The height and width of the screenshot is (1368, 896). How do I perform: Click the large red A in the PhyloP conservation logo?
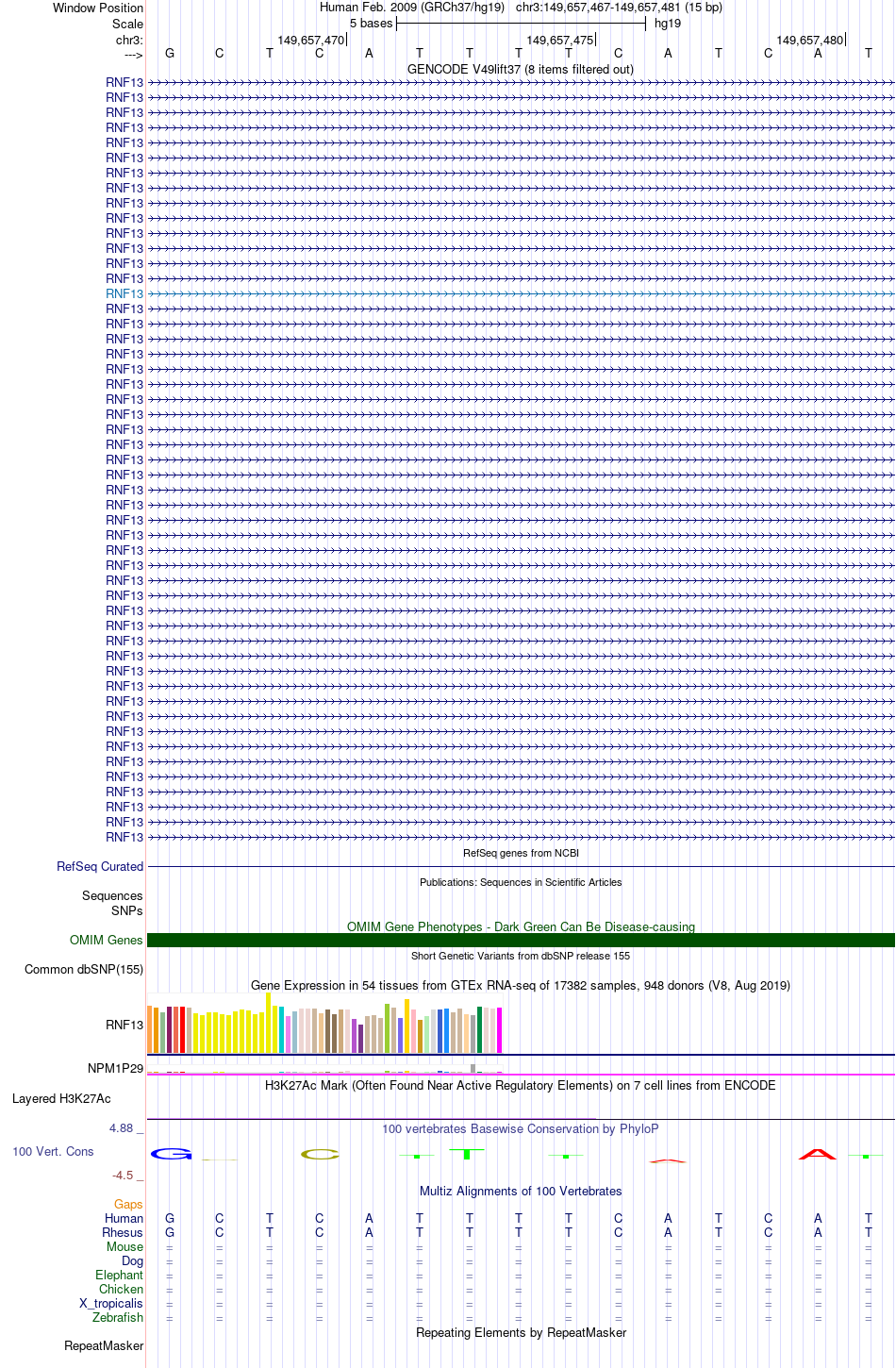coord(817,1154)
